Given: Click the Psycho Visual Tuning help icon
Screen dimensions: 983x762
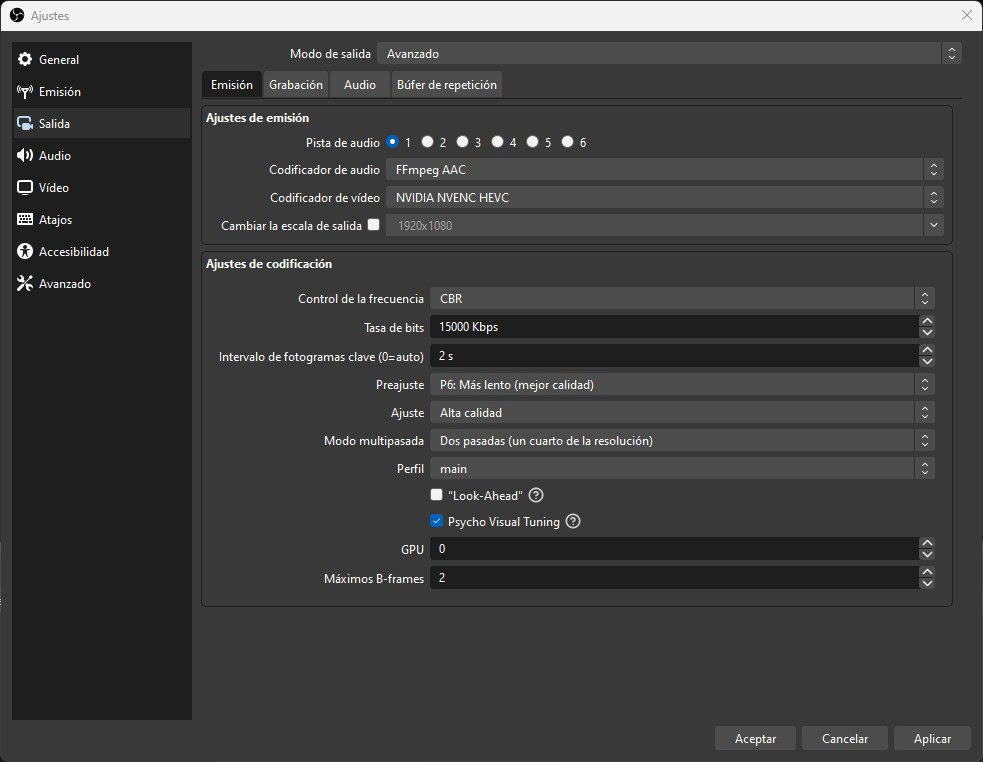Looking at the screenshot, I should pos(573,521).
